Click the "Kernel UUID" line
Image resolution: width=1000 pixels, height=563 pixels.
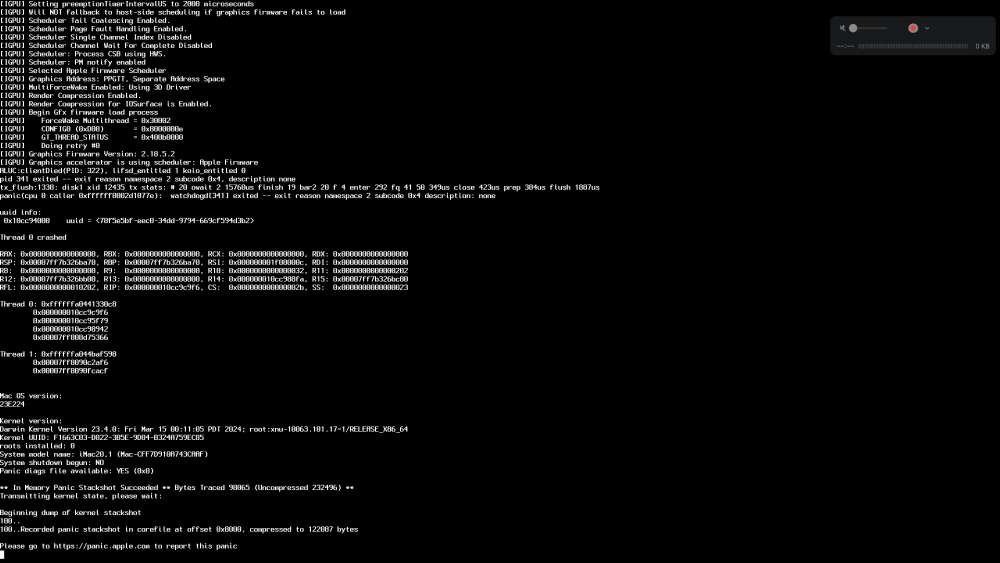[102, 437]
